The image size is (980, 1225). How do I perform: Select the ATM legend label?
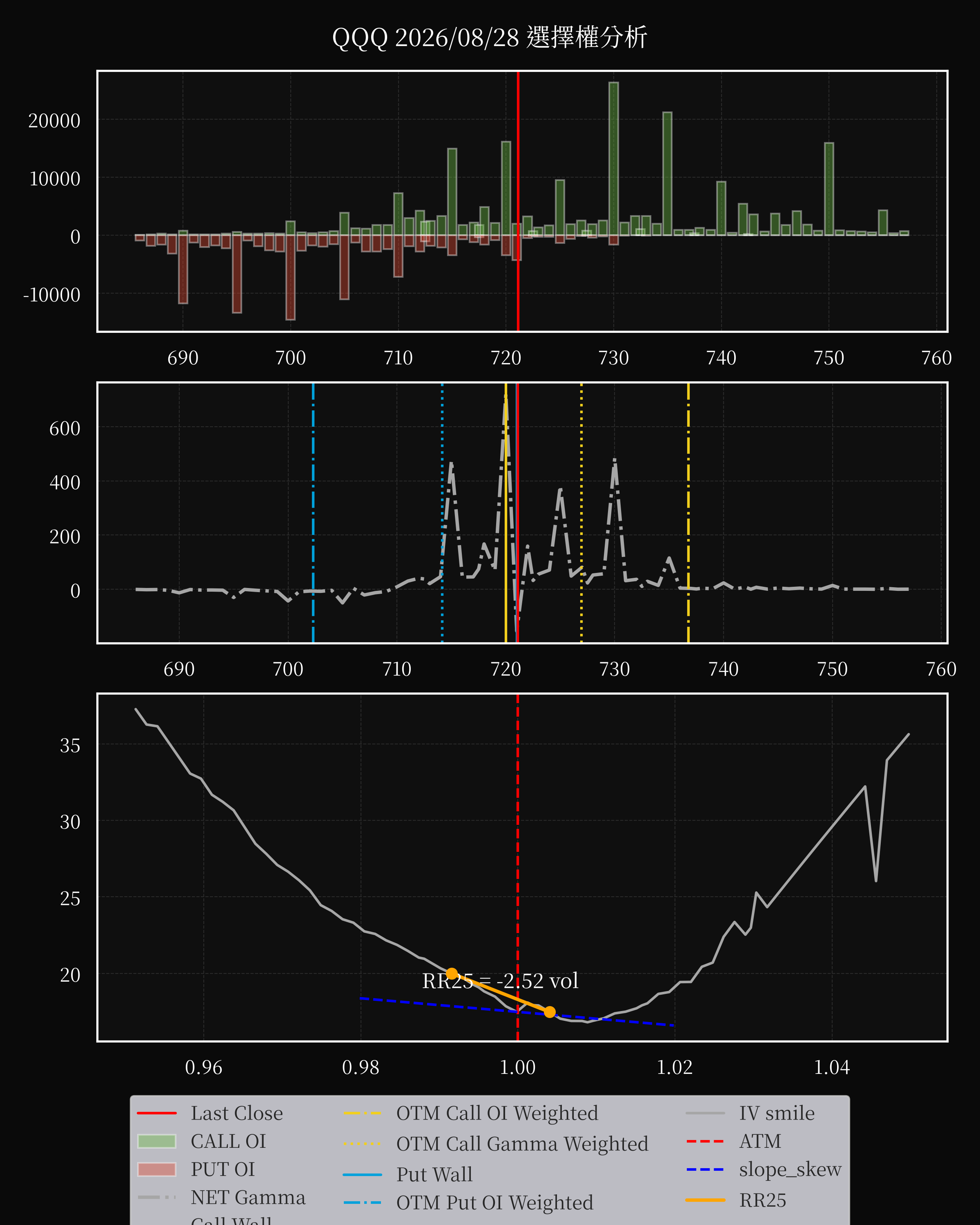[x=760, y=1141]
